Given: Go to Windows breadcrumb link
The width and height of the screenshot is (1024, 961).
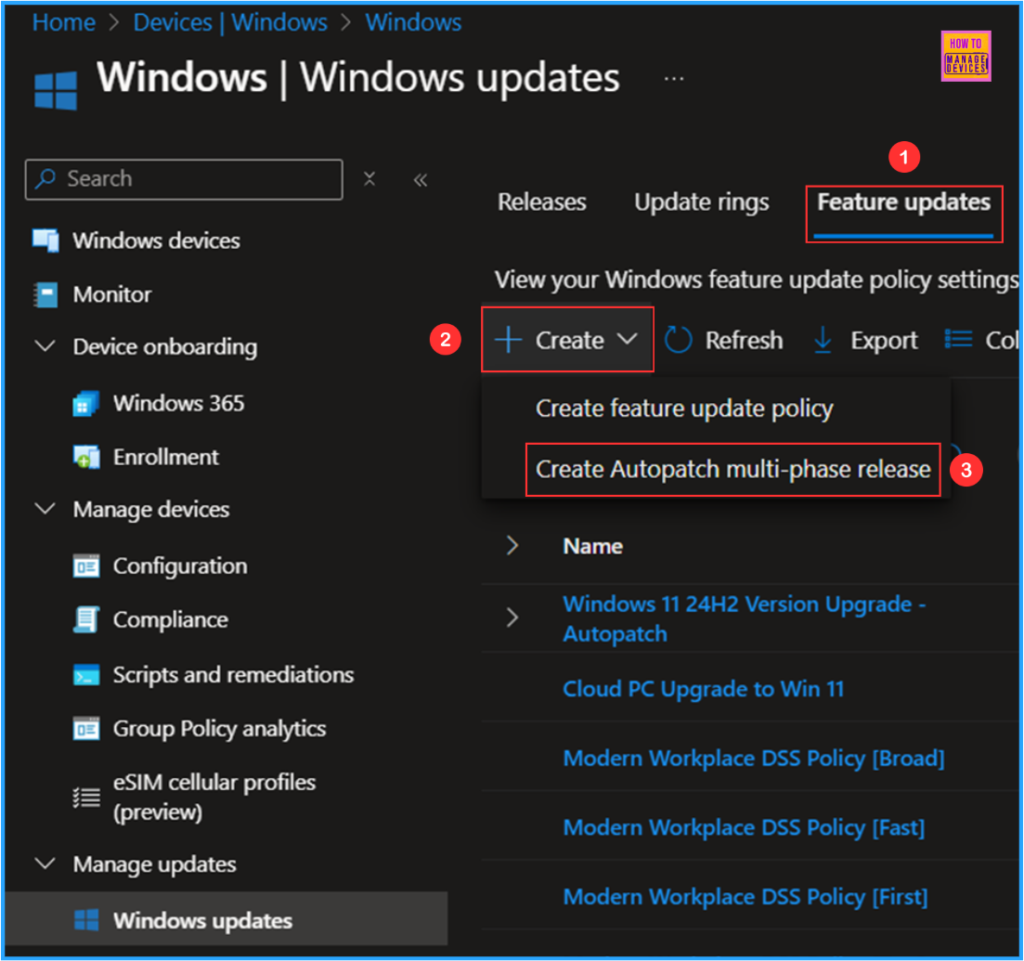Looking at the screenshot, I should [x=413, y=22].
